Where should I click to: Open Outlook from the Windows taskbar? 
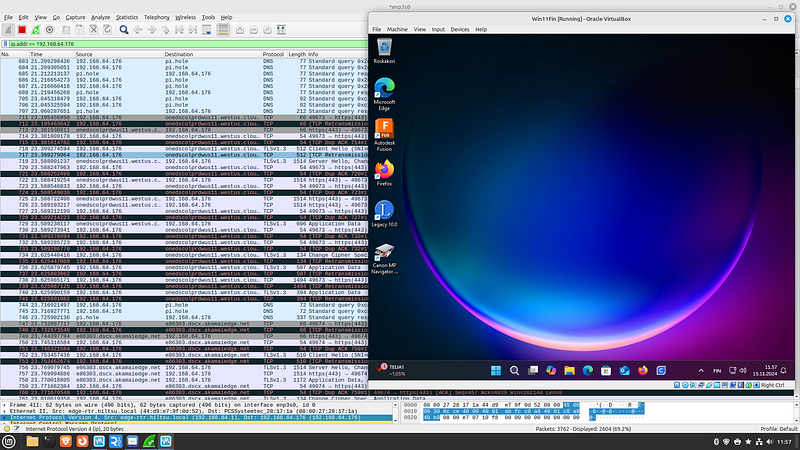(x=624, y=371)
